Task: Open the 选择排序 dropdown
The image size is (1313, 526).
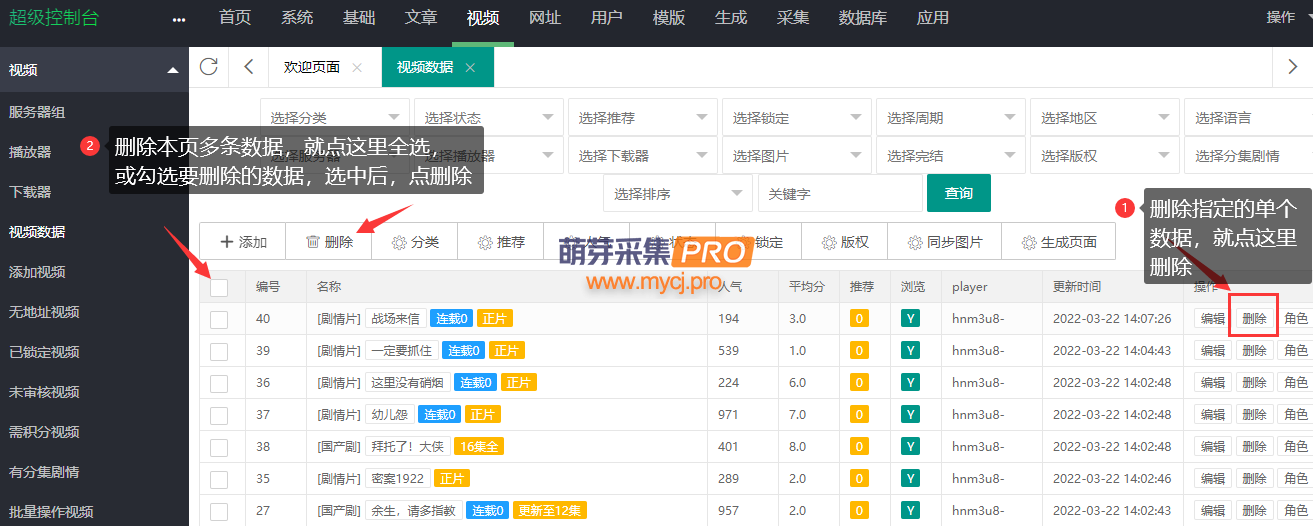Action: [x=678, y=194]
